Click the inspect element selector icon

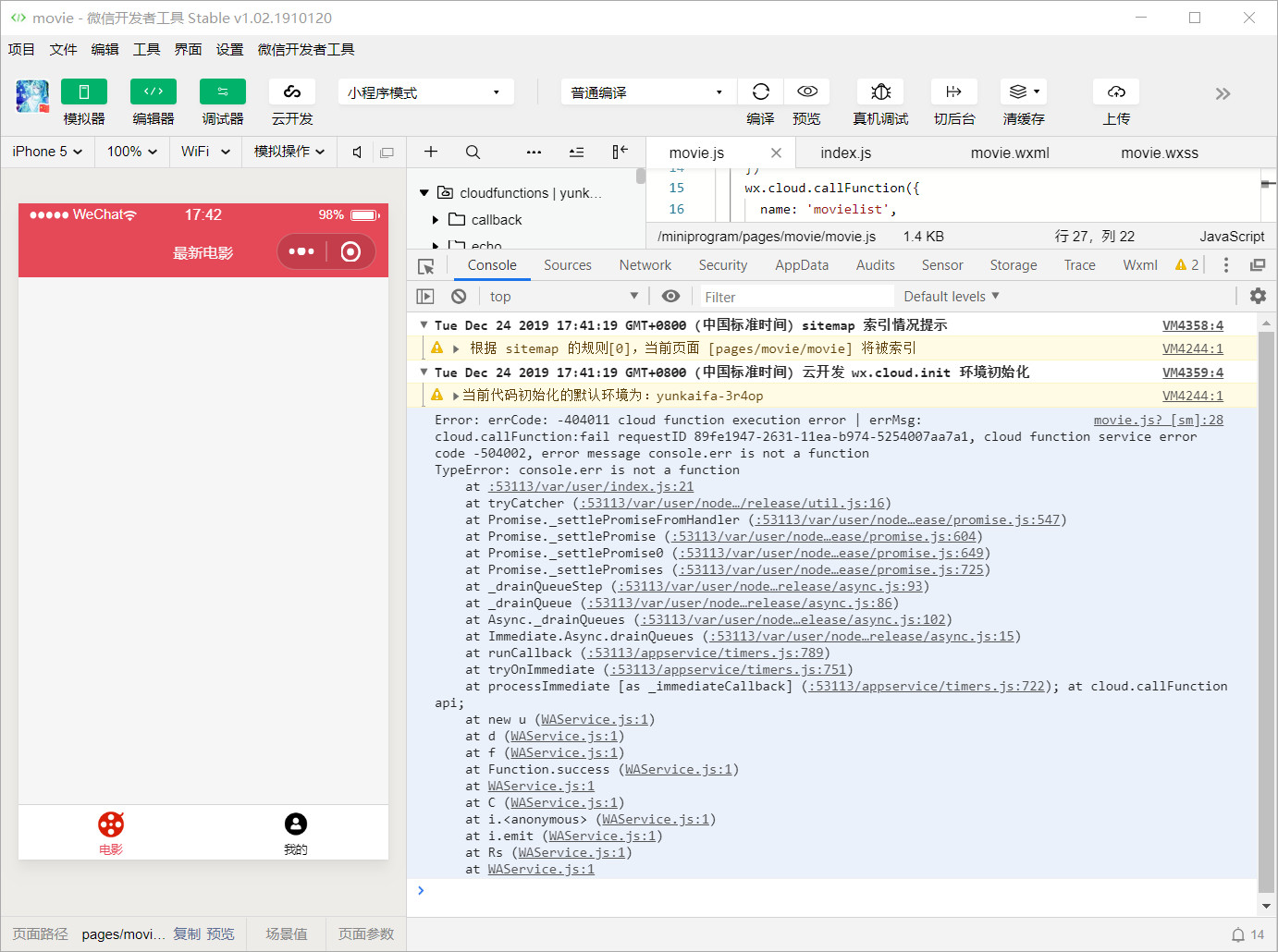click(426, 266)
